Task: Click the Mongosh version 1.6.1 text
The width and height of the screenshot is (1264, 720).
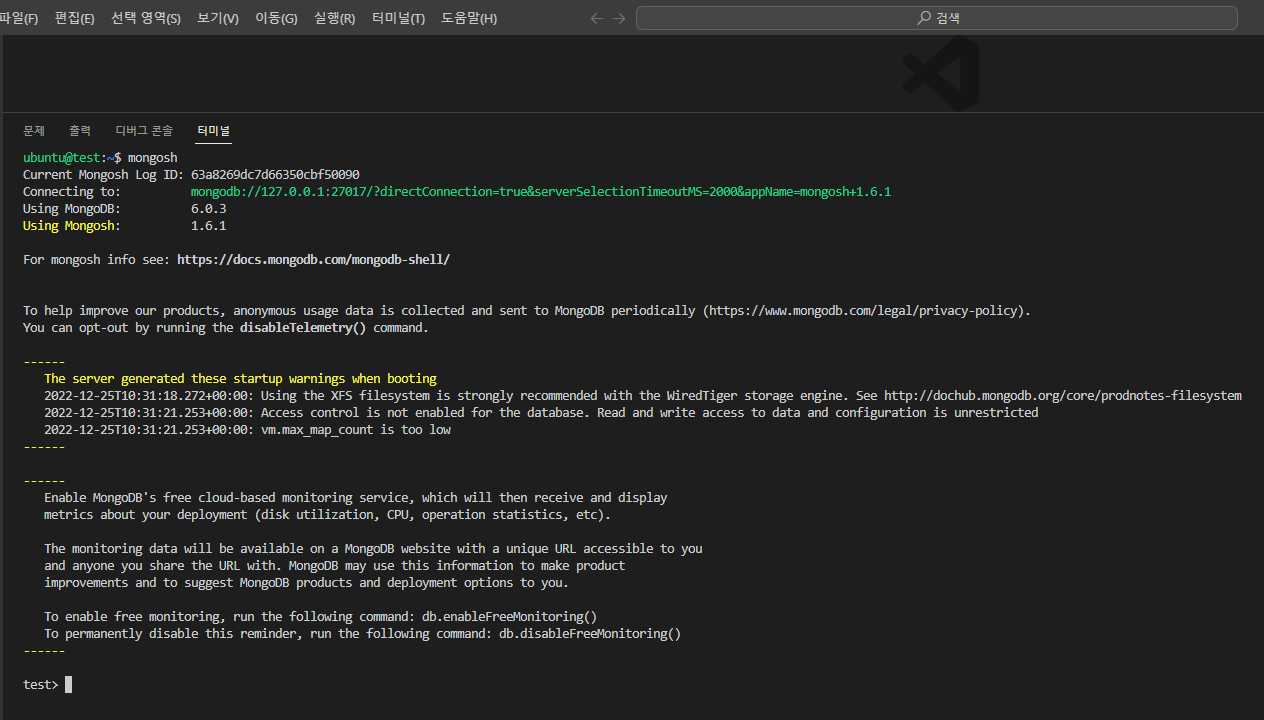Action: (209, 225)
